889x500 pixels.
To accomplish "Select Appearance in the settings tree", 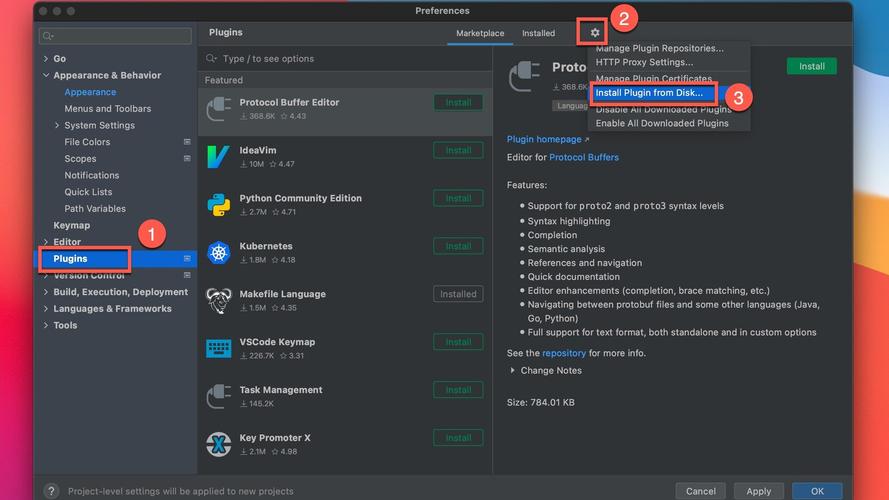I will 90,92.
